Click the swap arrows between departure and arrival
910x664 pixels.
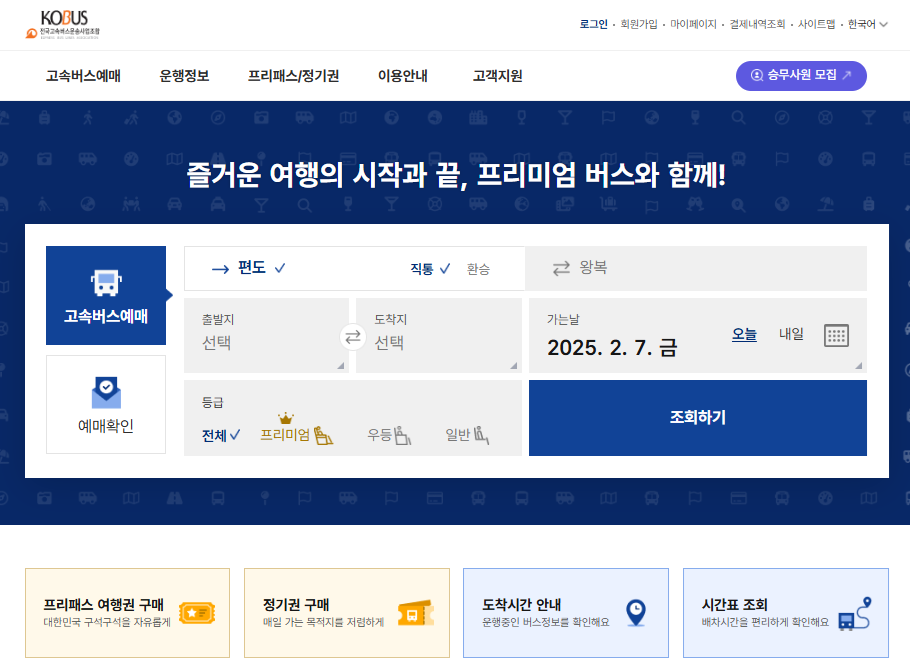pos(352,338)
